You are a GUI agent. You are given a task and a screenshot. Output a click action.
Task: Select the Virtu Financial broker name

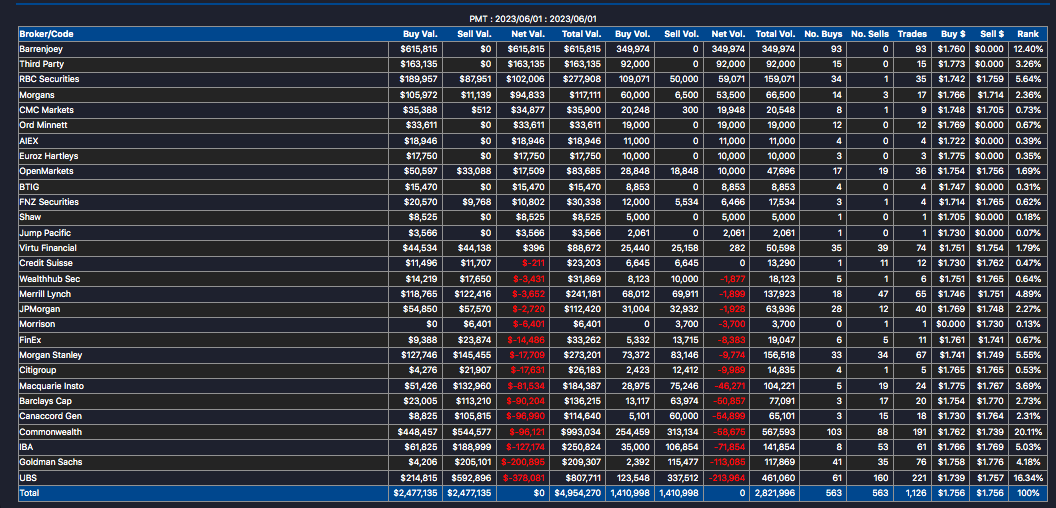(x=48, y=248)
